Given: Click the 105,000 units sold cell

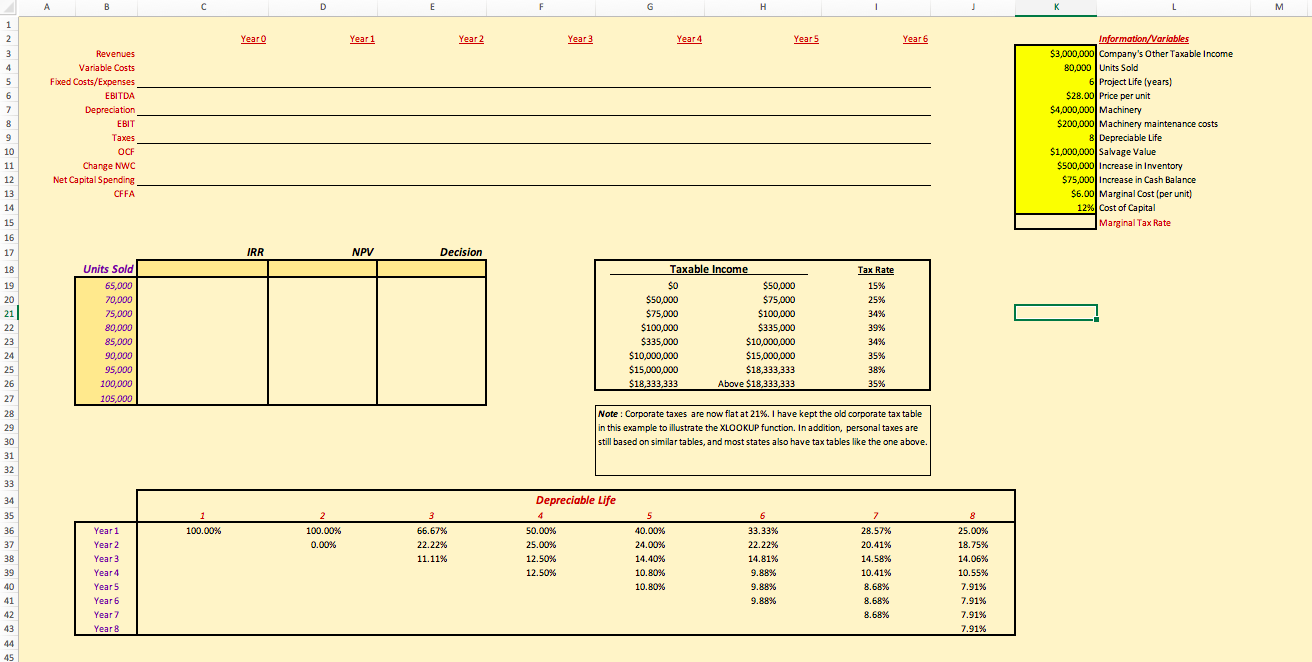Looking at the screenshot, I should 117,397.
